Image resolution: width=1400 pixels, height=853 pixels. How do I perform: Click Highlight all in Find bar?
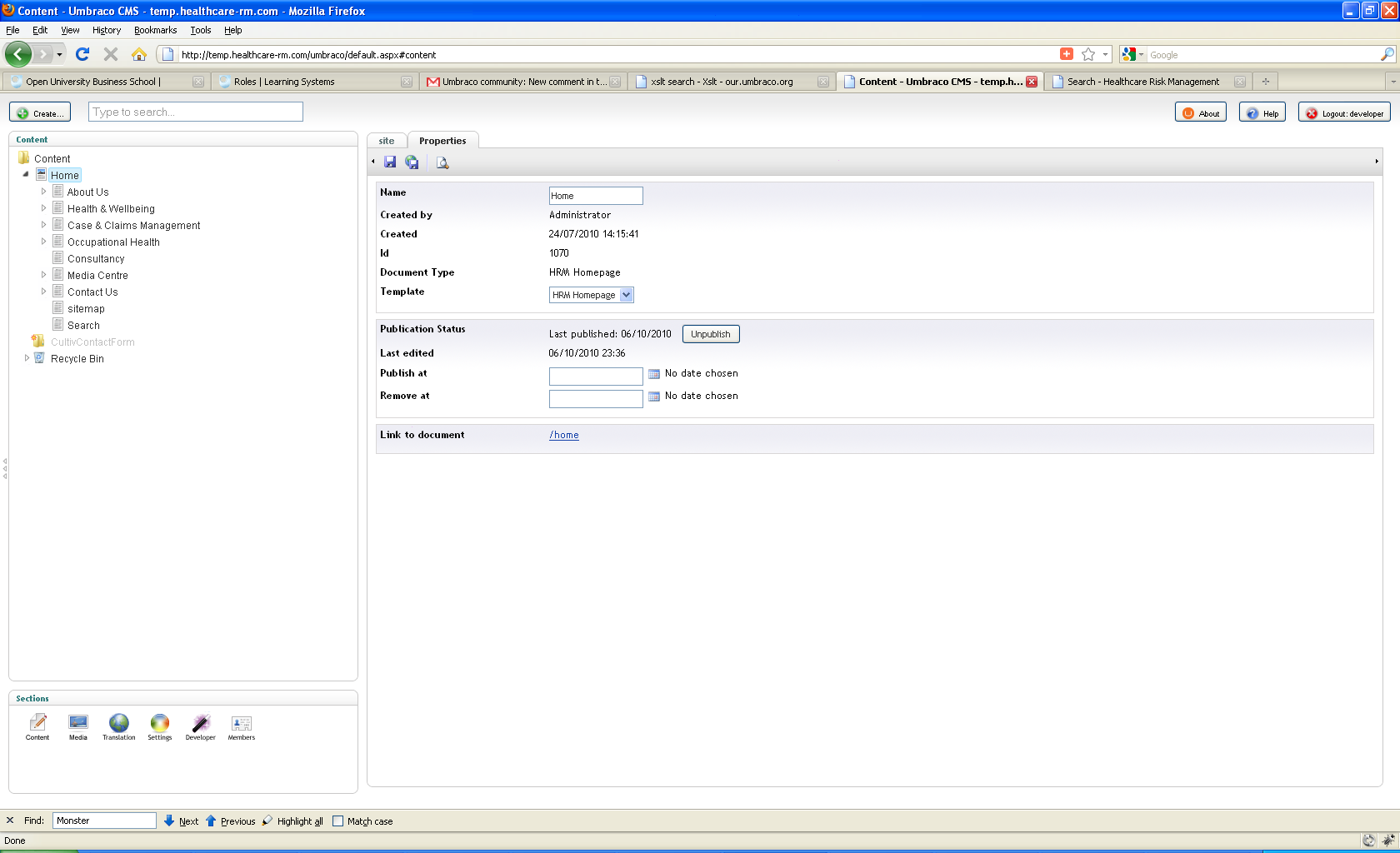click(292, 821)
